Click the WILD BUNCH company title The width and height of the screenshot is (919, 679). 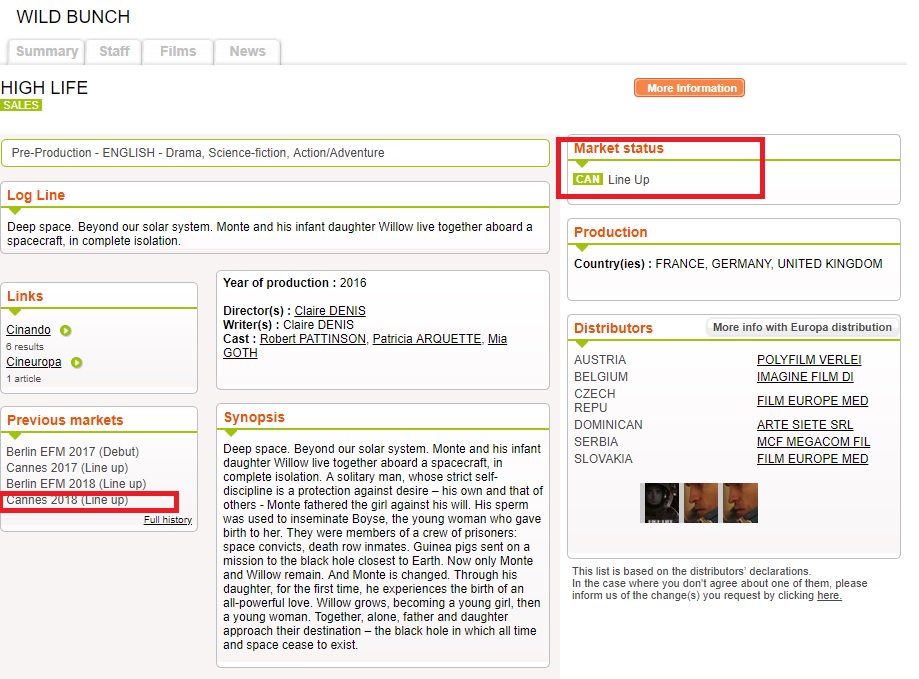pos(73,17)
